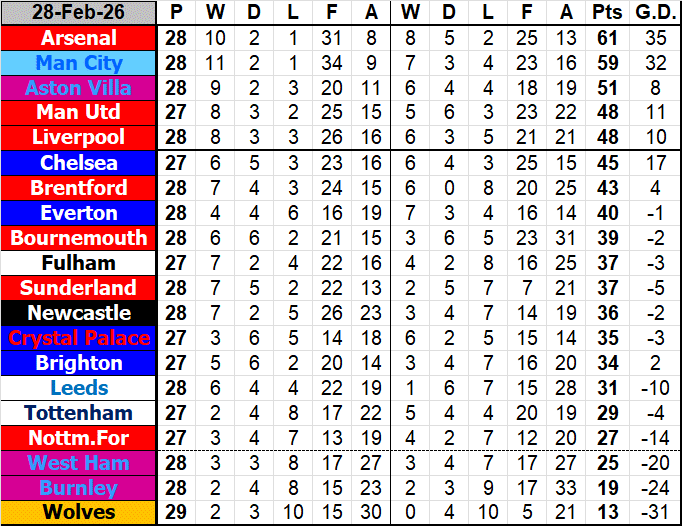The height and width of the screenshot is (526, 682).
Task: Select the Nottm.For team cell
Action: pyautogui.click(x=79, y=438)
